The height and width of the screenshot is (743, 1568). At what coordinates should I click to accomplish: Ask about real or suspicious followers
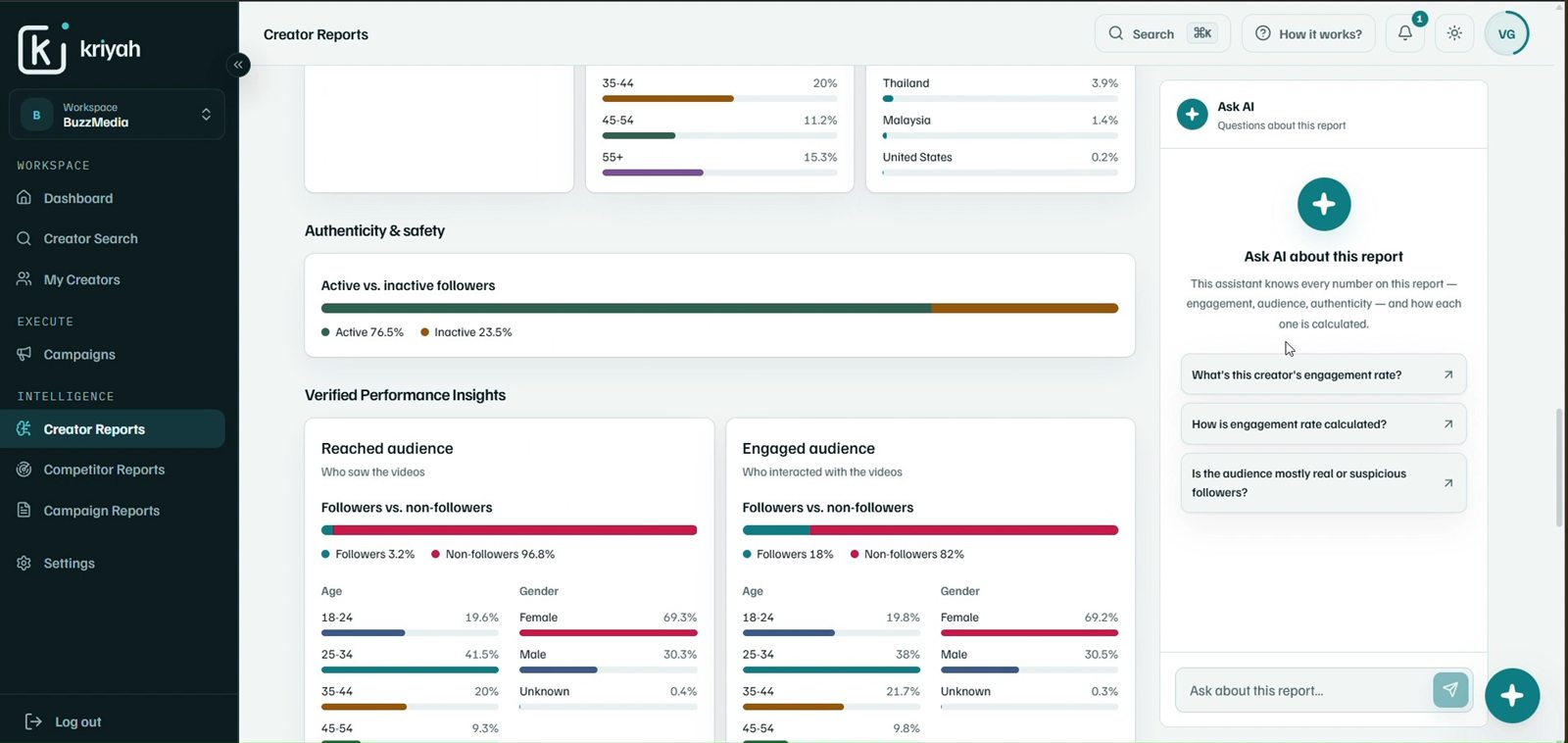pos(1323,483)
